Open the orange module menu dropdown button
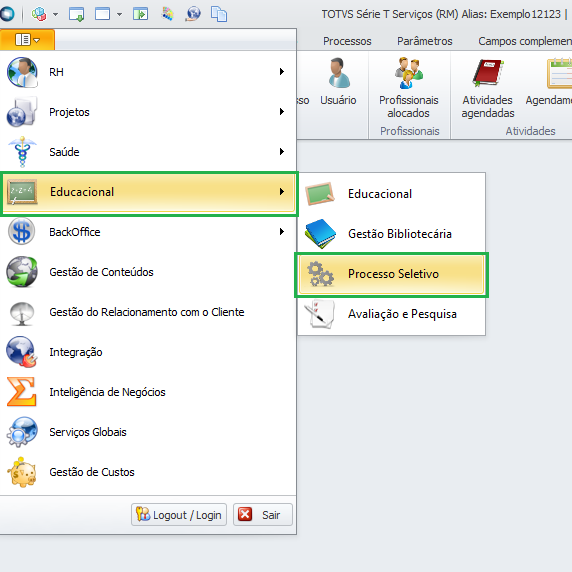 27,39
